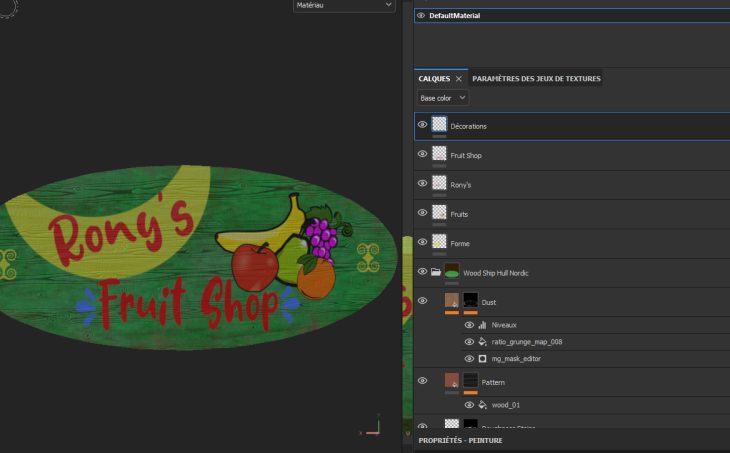This screenshot has width=730, height=453.
Task: Open the Base color channel dropdown
Action: pyautogui.click(x=443, y=98)
